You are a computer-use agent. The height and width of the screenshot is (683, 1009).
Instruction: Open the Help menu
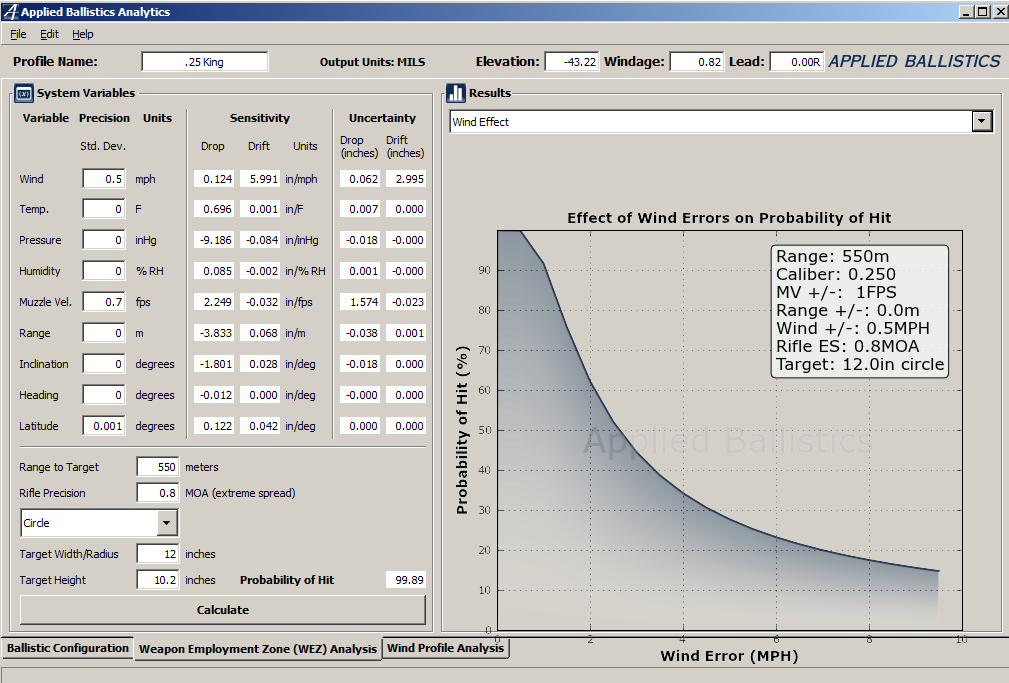click(x=82, y=34)
